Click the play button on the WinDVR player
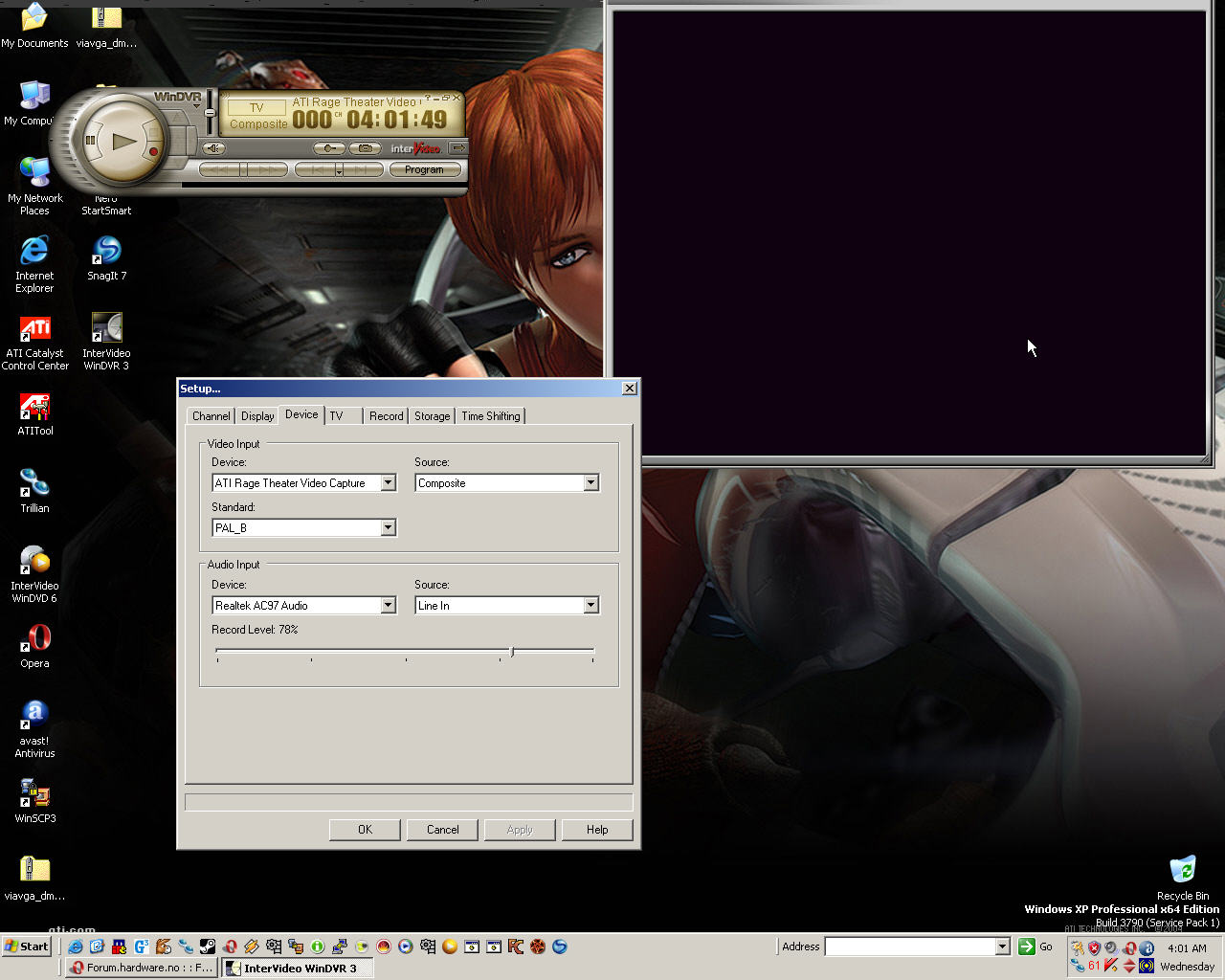Viewport: 1225px width, 980px height. pos(122,141)
